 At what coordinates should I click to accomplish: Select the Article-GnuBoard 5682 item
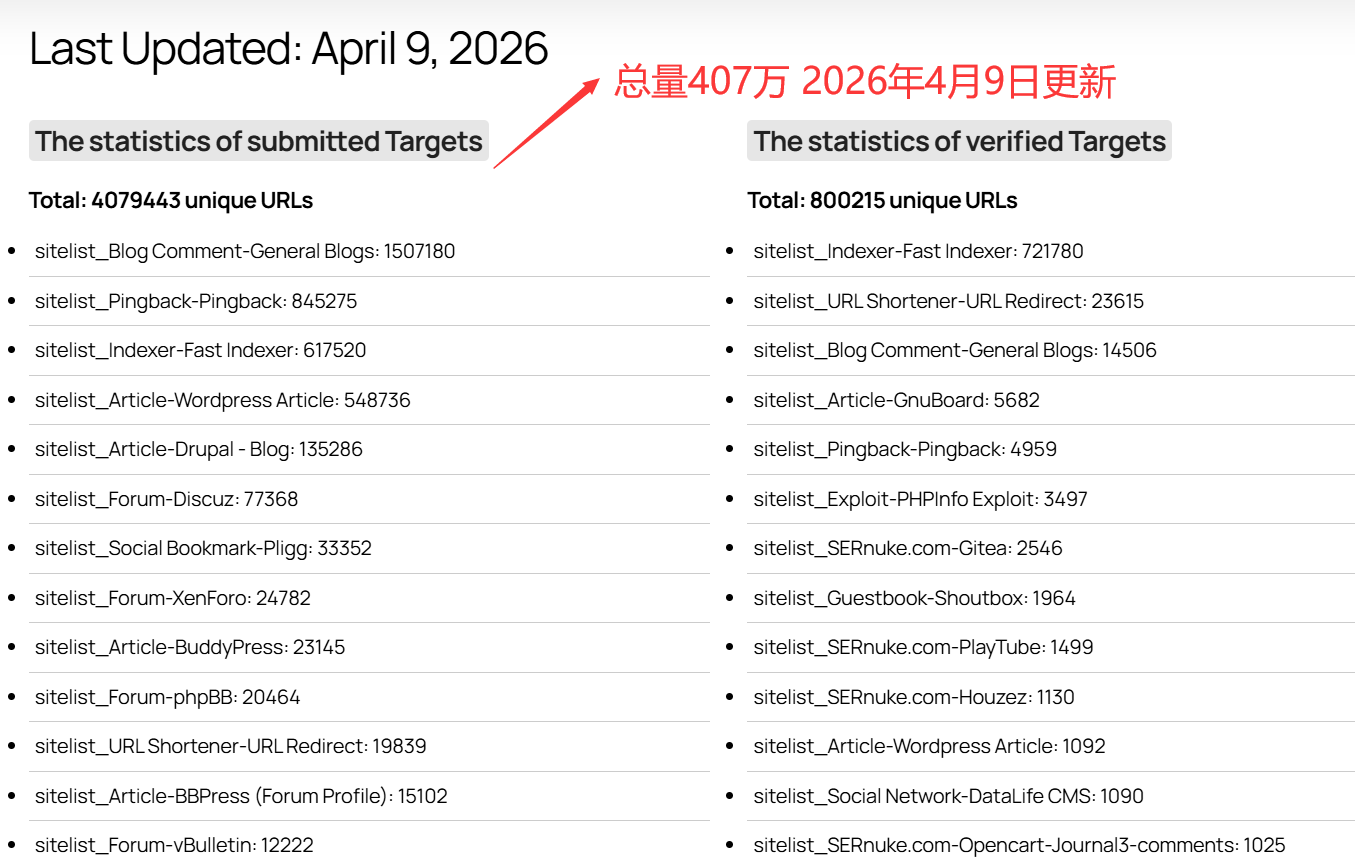click(x=896, y=400)
